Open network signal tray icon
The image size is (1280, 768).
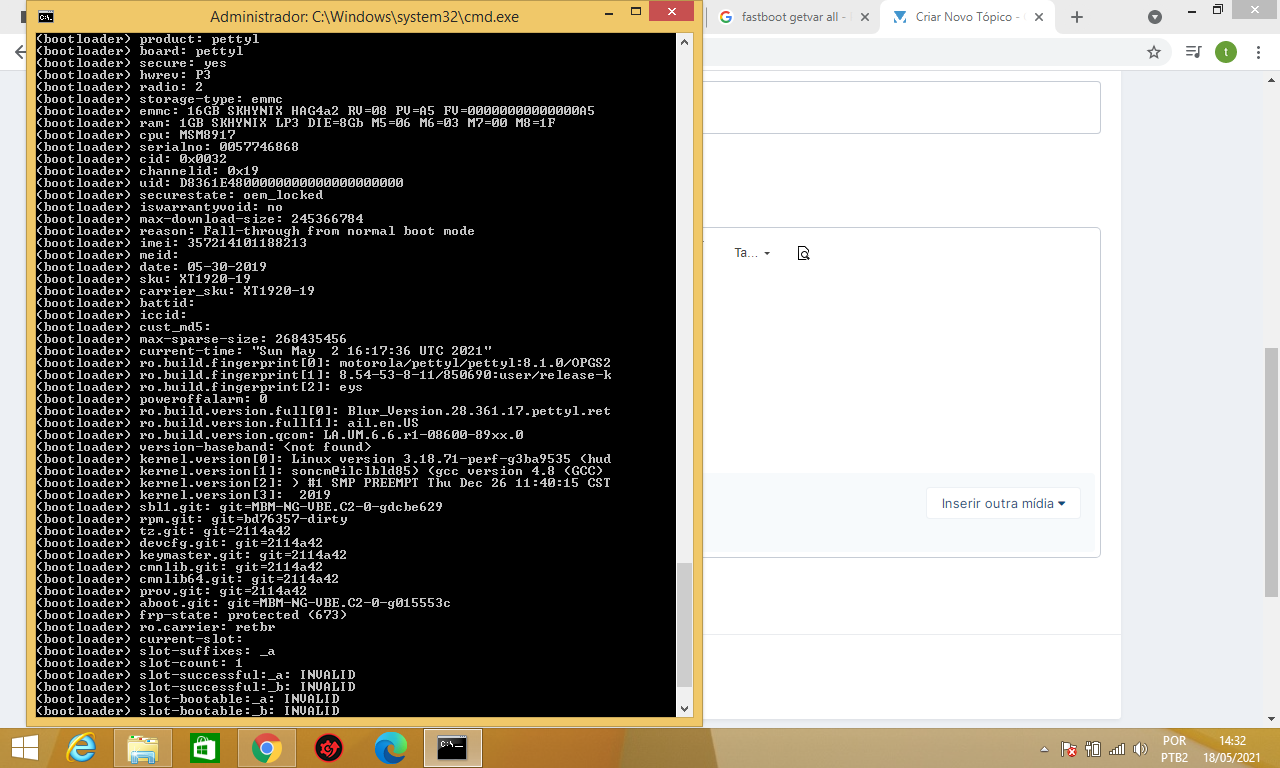[x=1117, y=749]
